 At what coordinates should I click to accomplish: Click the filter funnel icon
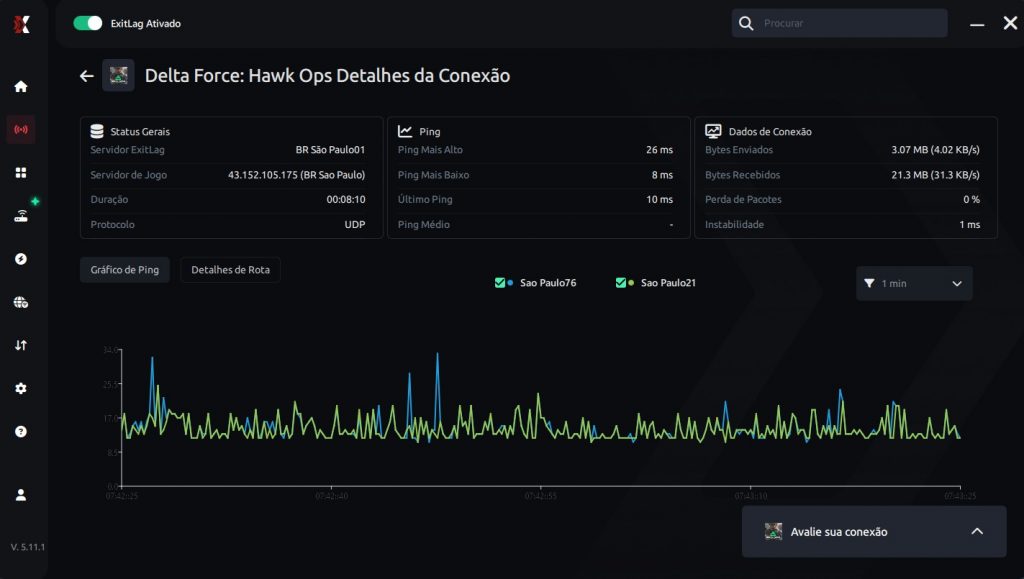869,283
